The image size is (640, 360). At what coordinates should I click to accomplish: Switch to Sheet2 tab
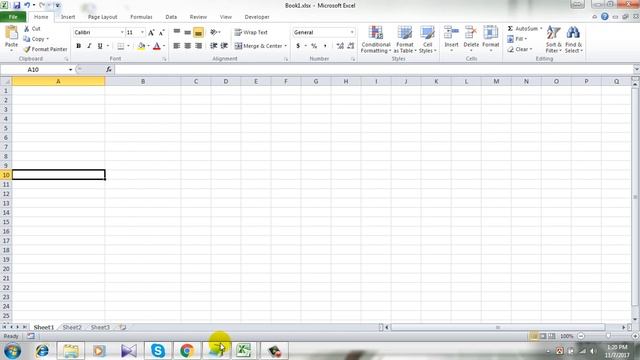(x=72, y=327)
